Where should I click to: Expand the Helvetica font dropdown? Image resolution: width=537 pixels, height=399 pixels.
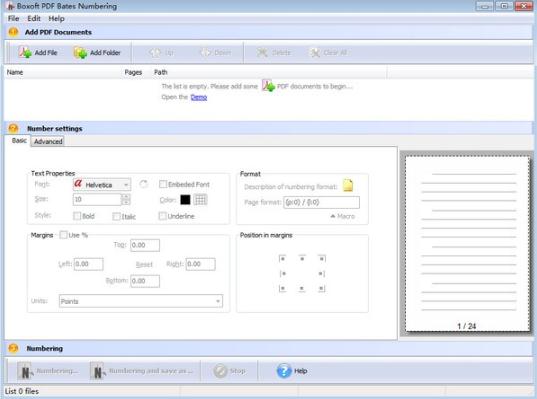(126, 185)
